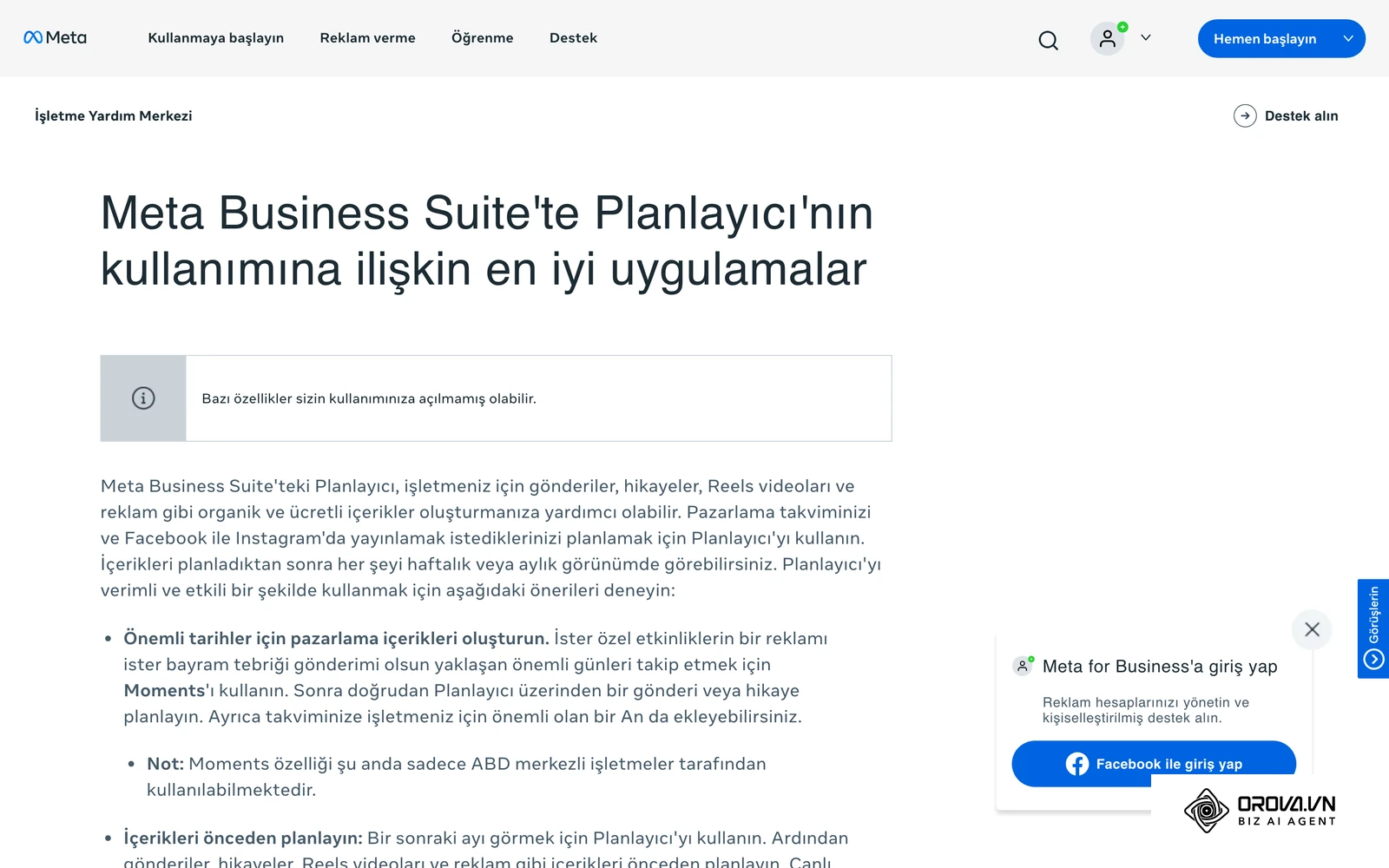Click the page title heading text

(487, 240)
